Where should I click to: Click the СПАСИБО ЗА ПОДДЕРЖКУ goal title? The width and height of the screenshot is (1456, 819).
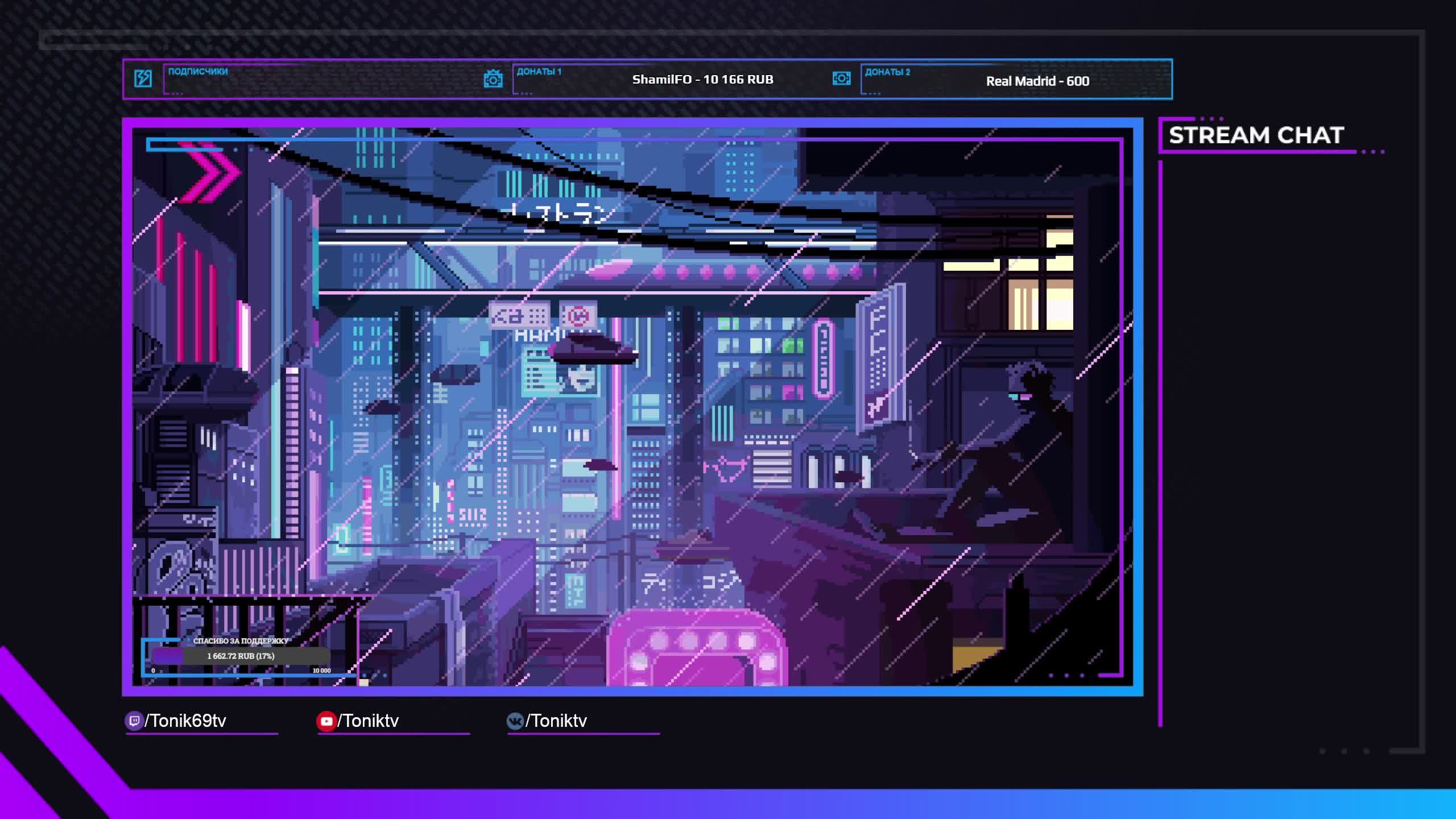point(241,641)
